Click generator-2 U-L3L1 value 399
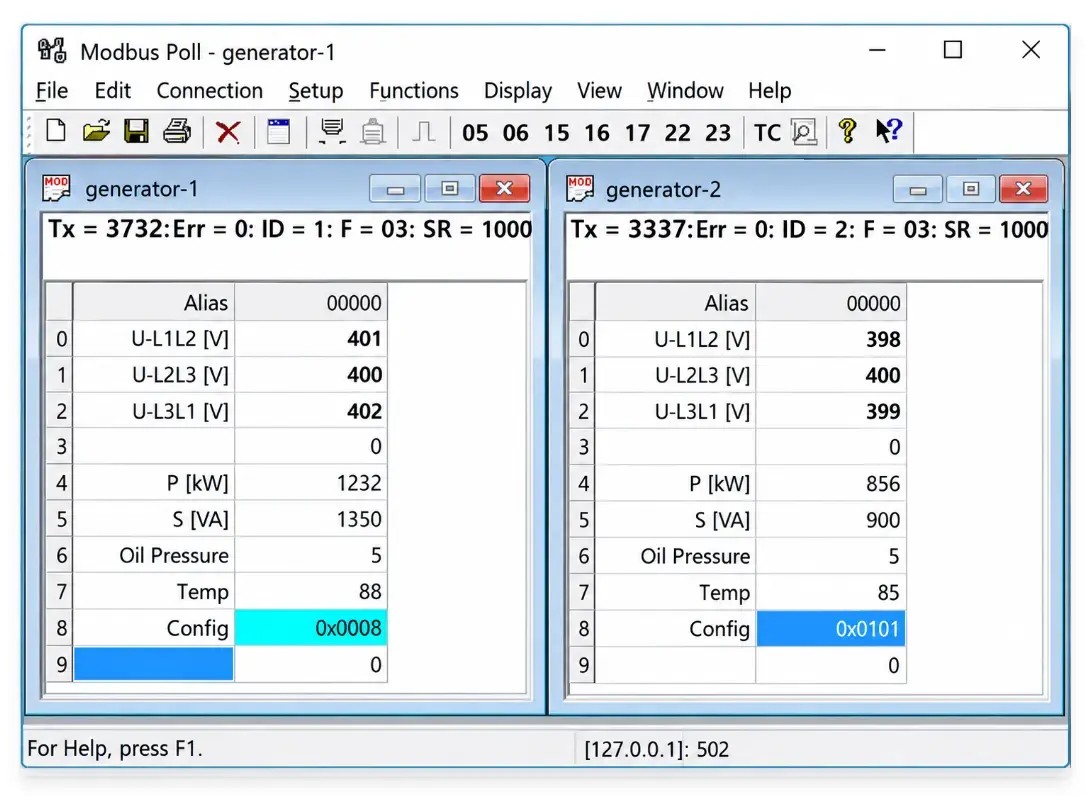 point(831,412)
